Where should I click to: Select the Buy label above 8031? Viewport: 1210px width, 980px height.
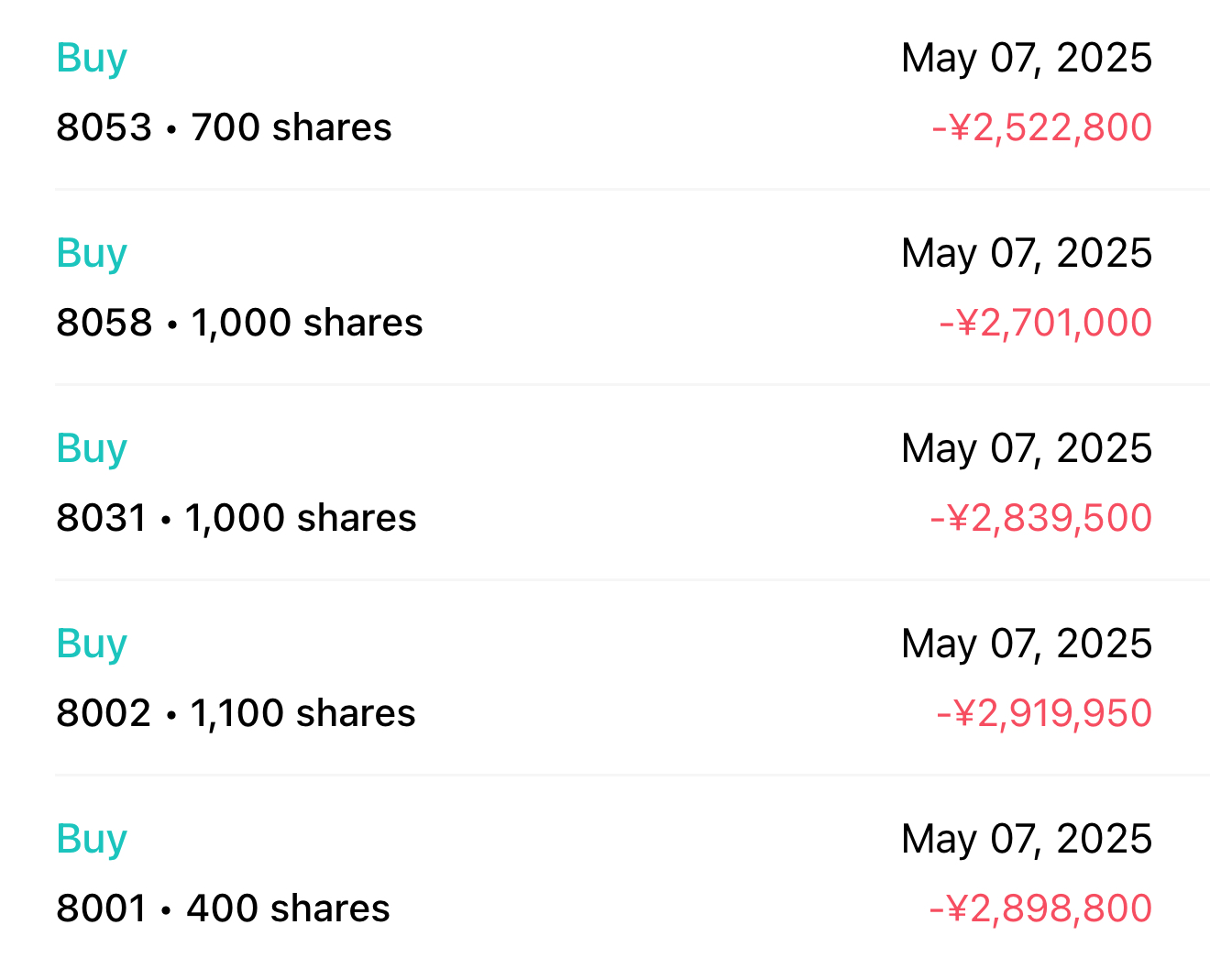click(92, 449)
